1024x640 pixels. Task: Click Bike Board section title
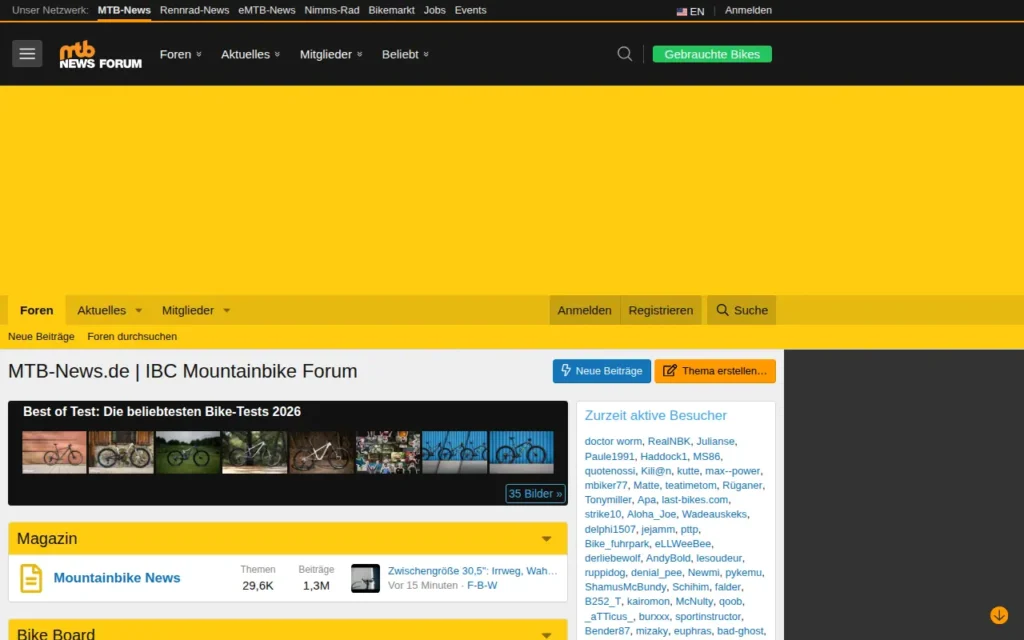(56, 634)
